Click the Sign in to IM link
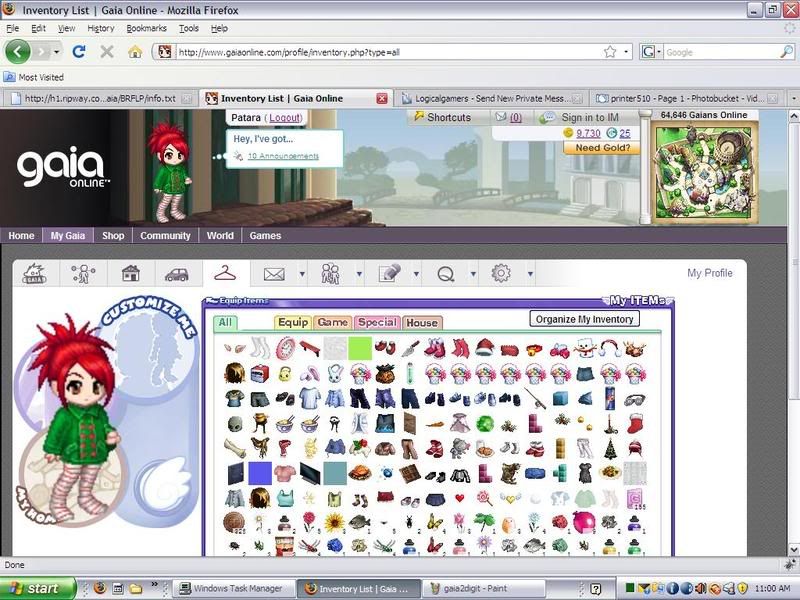800x600 pixels. point(590,117)
